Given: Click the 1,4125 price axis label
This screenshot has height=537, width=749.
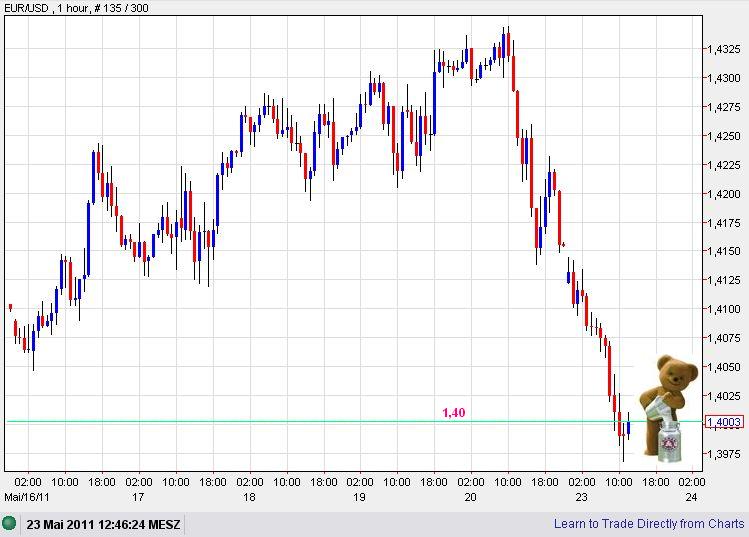Looking at the screenshot, I should (724, 280).
